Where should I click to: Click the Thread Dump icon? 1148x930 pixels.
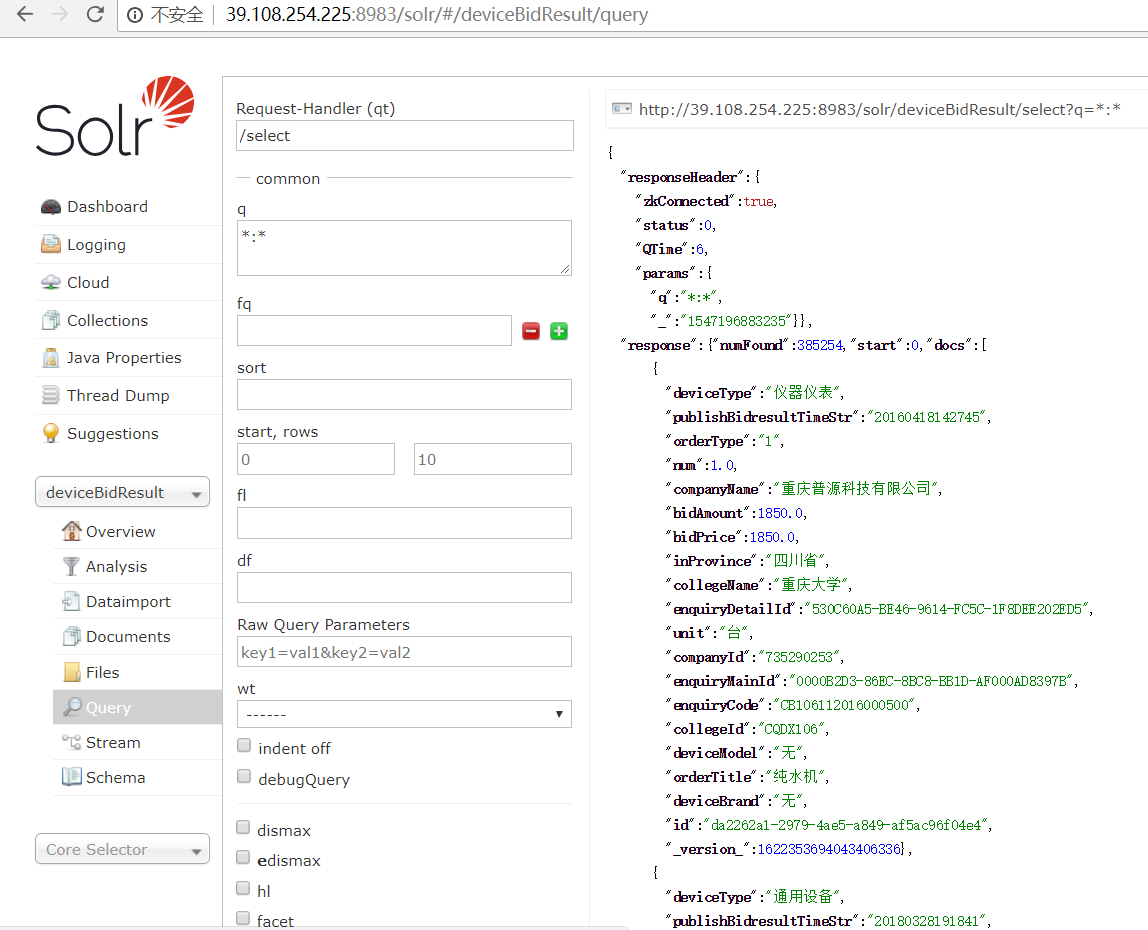pyautogui.click(x=51, y=395)
